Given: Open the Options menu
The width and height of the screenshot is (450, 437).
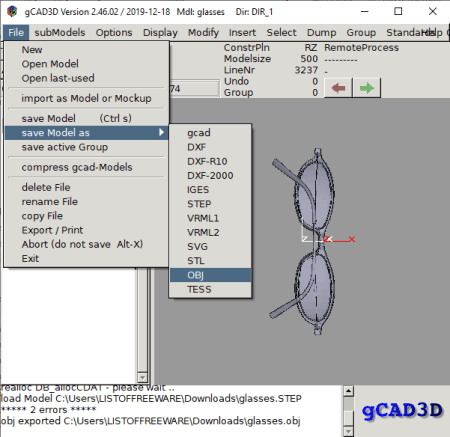Looking at the screenshot, I should [114, 33].
